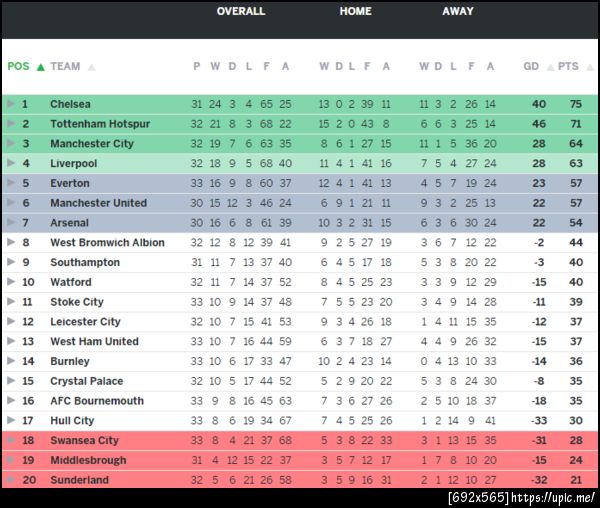Click the West Bromwich Albion team name
Screen dimensions: 600x508
point(107,242)
